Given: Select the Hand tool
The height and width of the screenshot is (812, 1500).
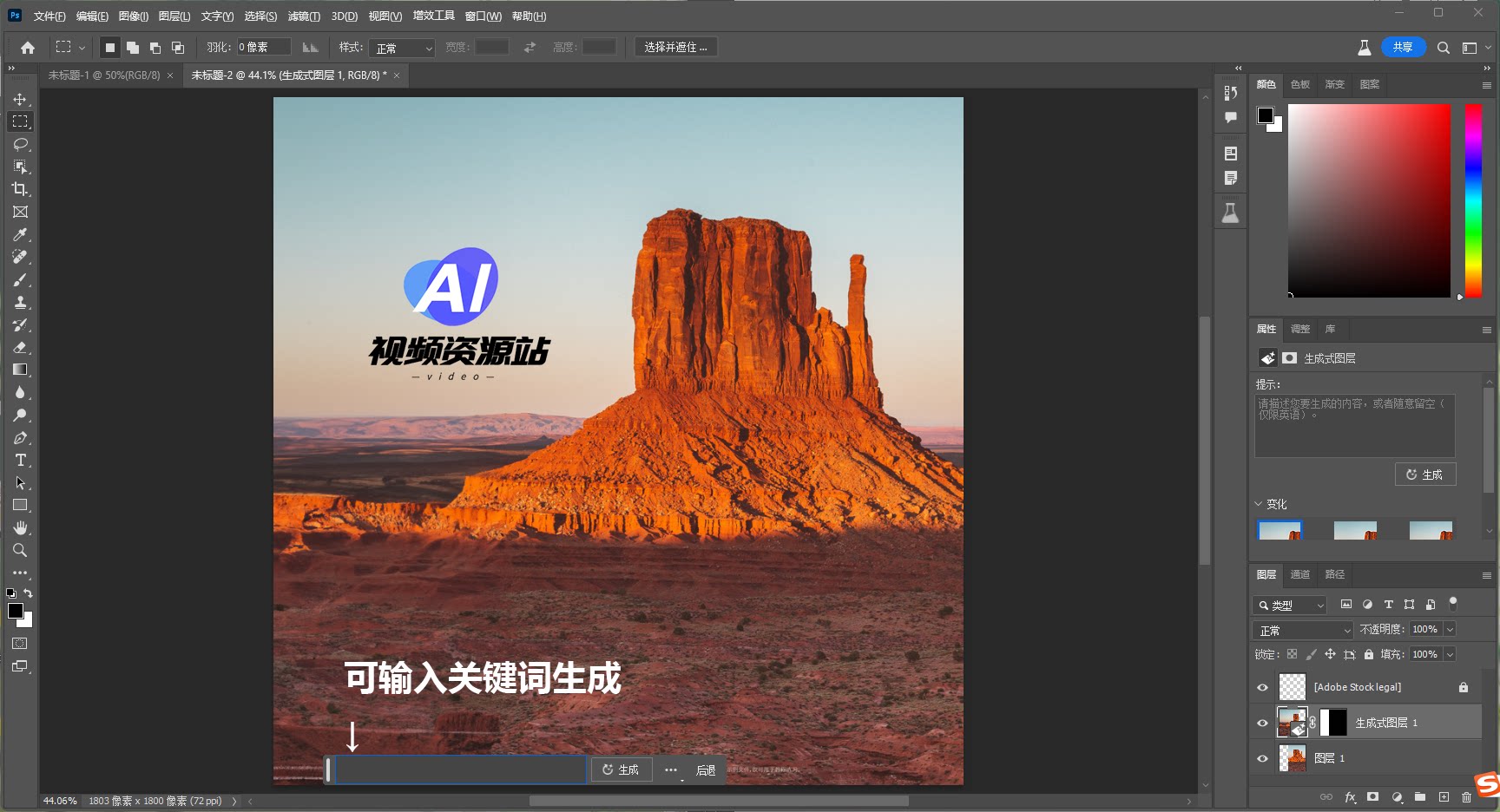Looking at the screenshot, I should pyautogui.click(x=20, y=527).
